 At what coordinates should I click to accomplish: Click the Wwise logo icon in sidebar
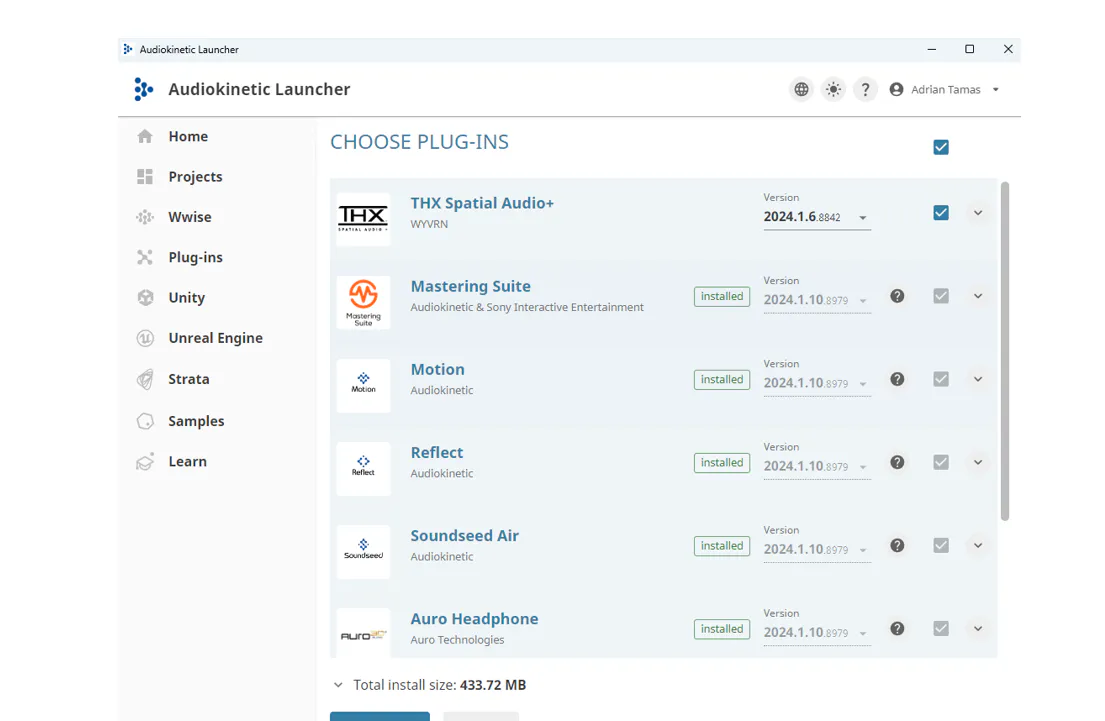click(x=145, y=217)
